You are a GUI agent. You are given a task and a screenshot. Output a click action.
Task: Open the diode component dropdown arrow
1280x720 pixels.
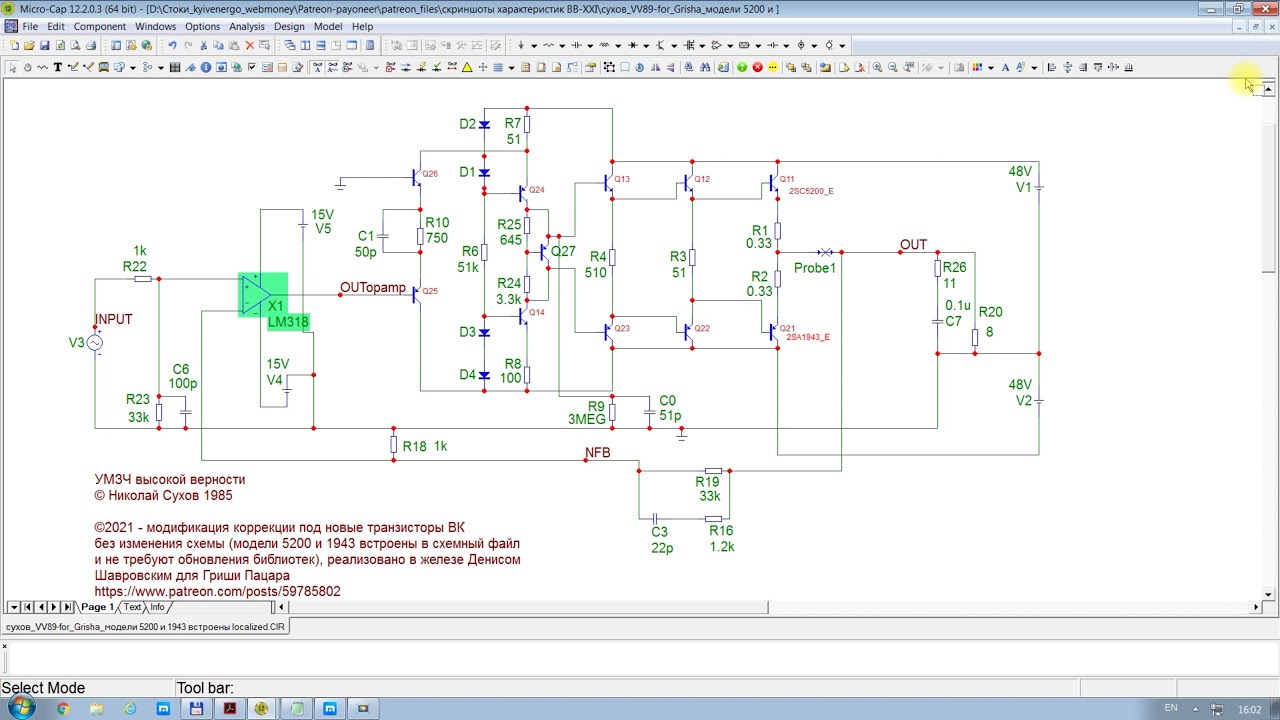[646, 45]
